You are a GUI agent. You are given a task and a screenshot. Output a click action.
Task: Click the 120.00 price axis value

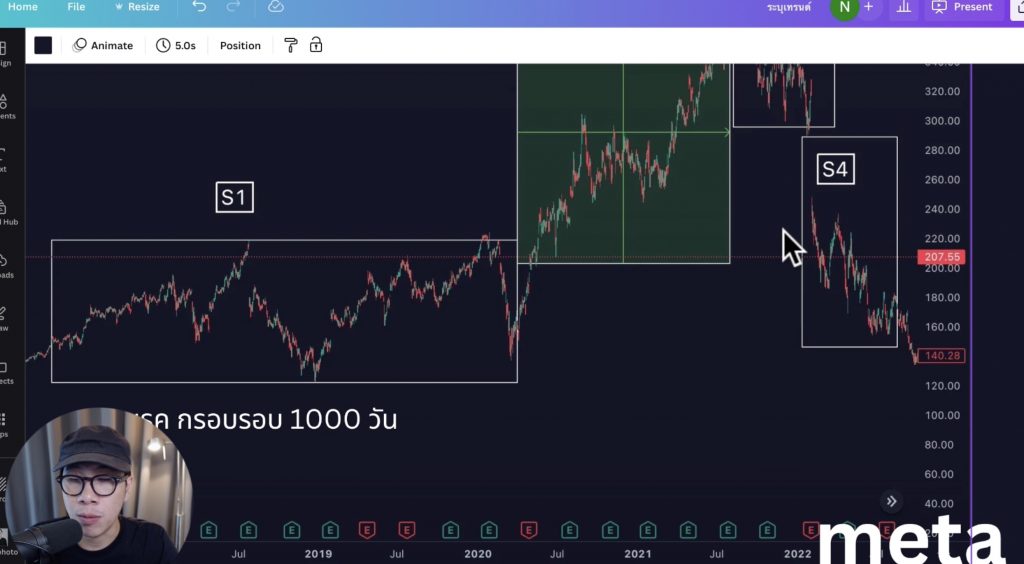(x=942, y=386)
